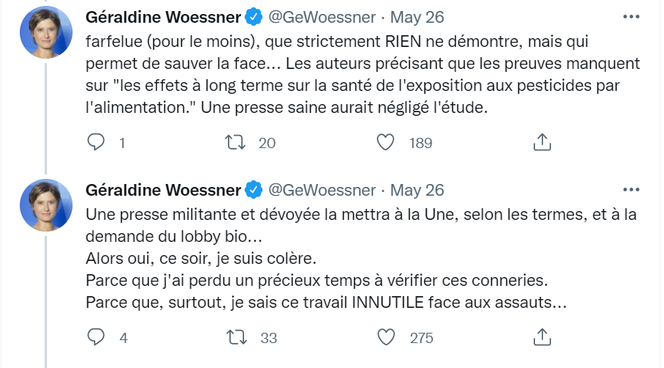This screenshot has height=368, width=664.
Task: View profile picture avatar of first tweet
Action: click(x=46, y=32)
